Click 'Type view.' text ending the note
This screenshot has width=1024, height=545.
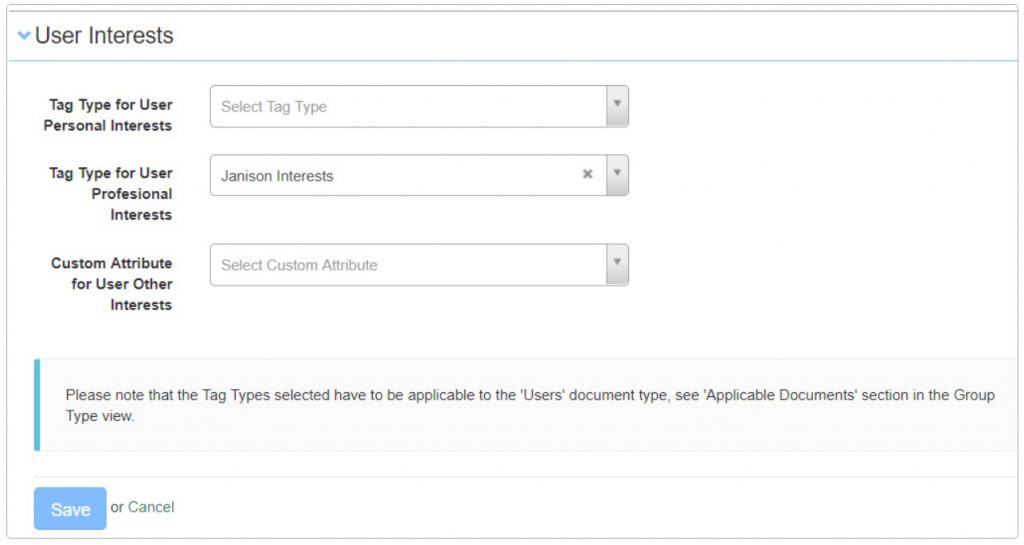click(100, 416)
